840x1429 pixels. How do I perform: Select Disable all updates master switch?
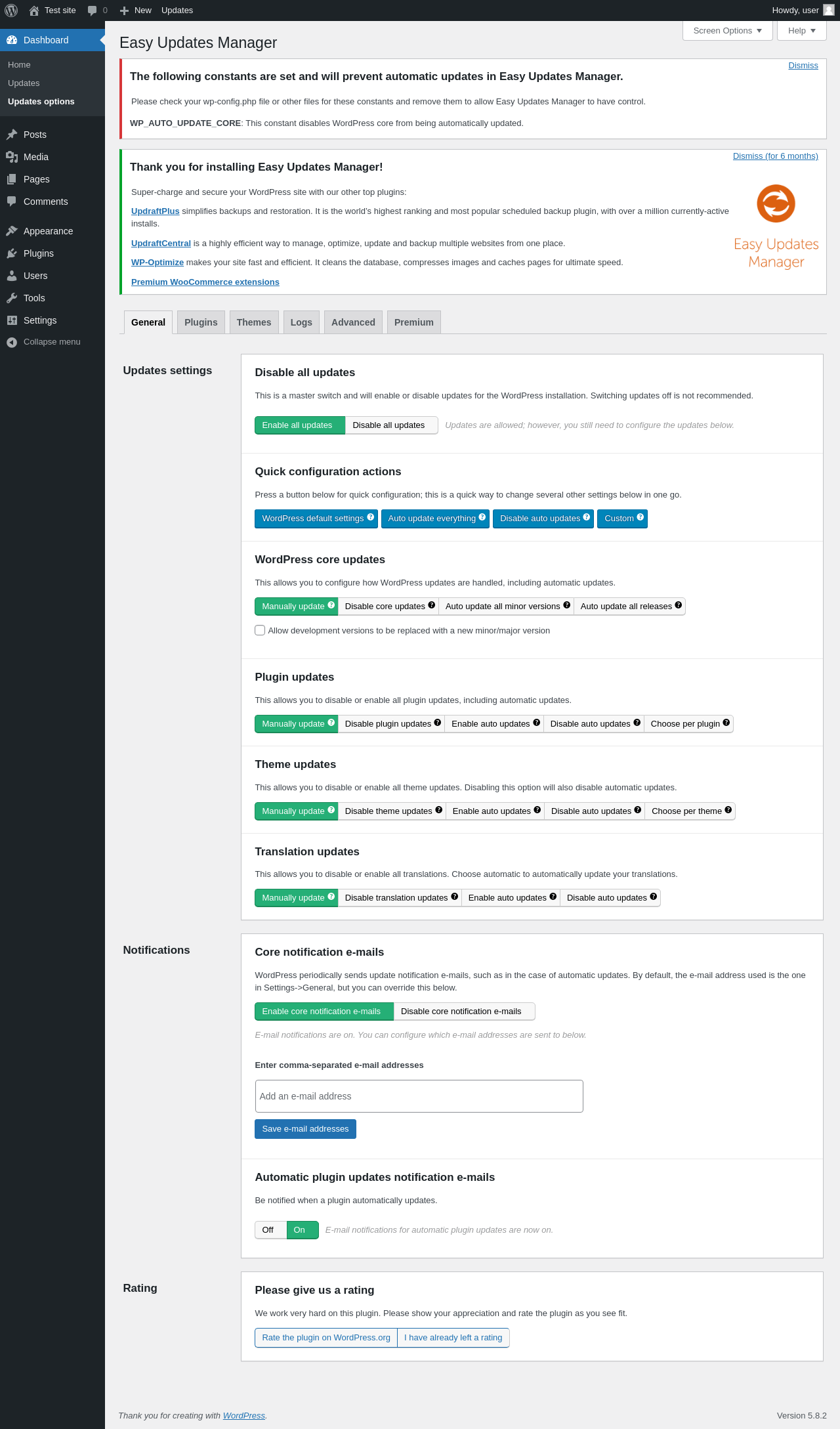pyautogui.click(x=391, y=425)
